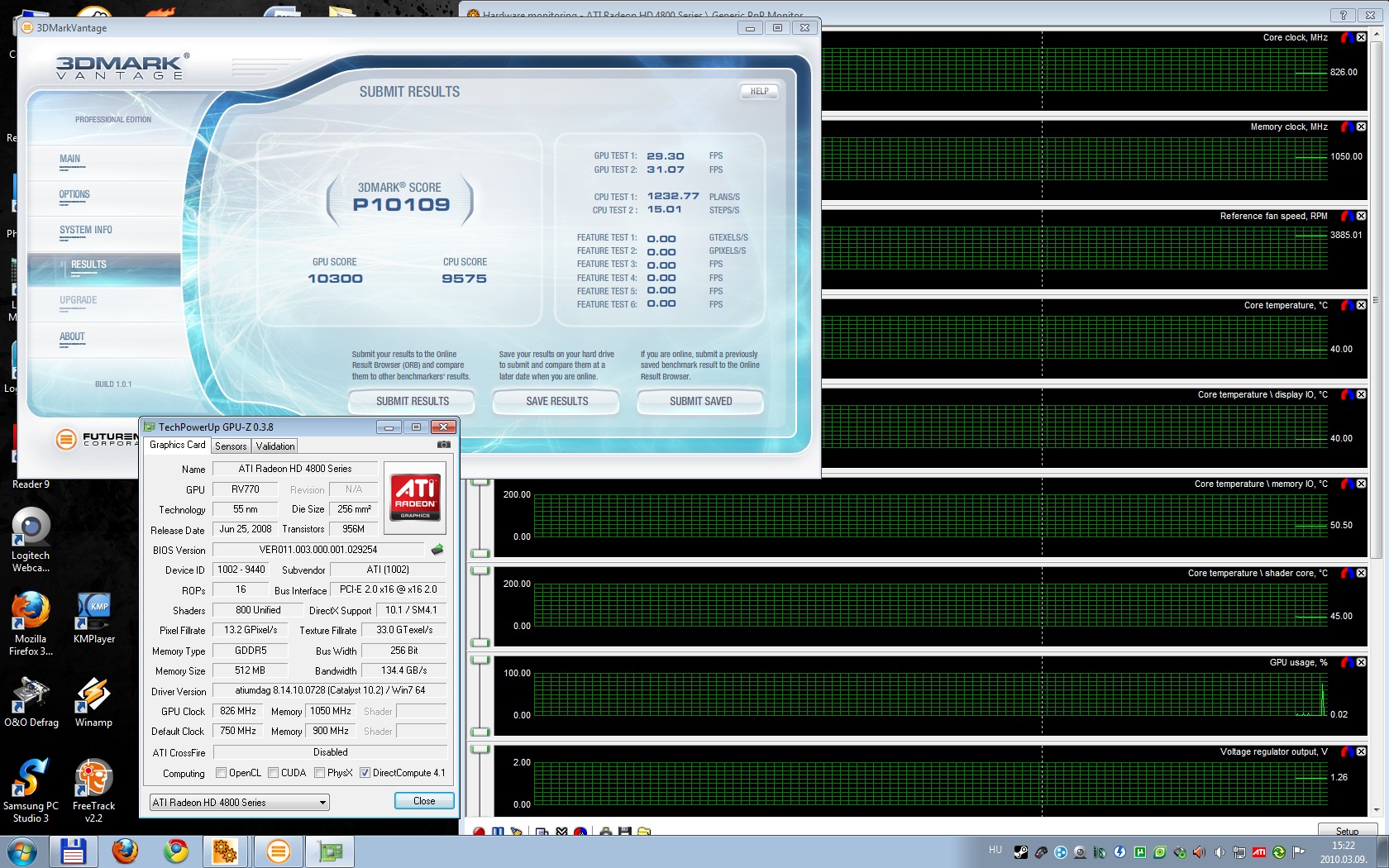The width and height of the screenshot is (1389, 868).
Task: Close the Core clock, MHz graph
Action: point(1361,37)
